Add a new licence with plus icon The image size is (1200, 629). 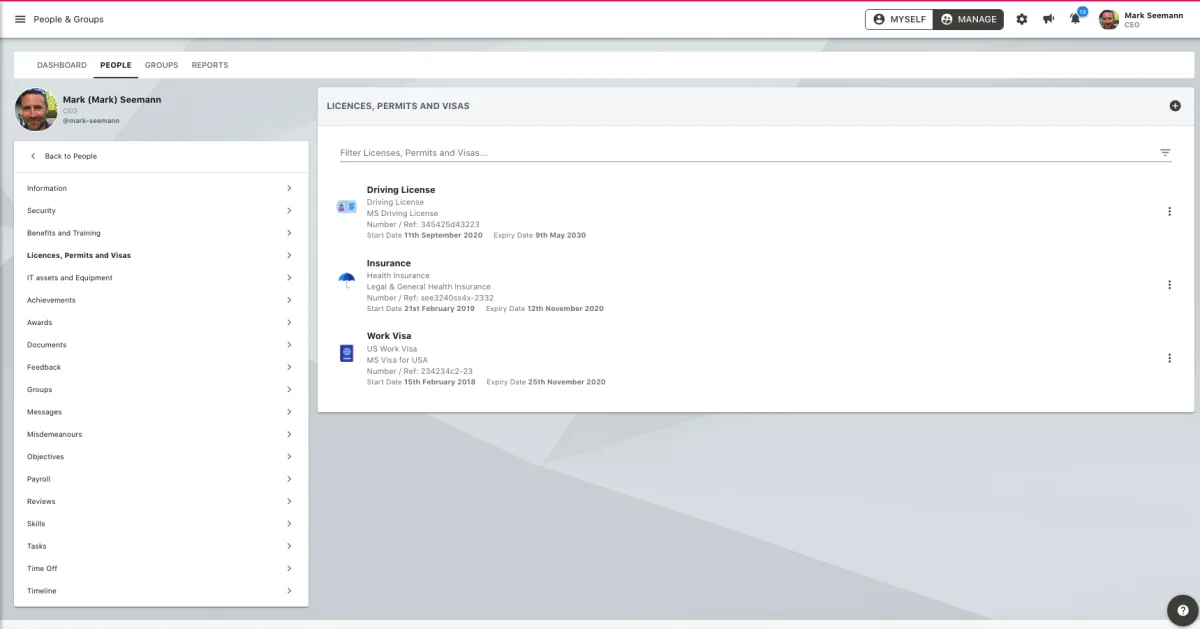tap(1175, 106)
